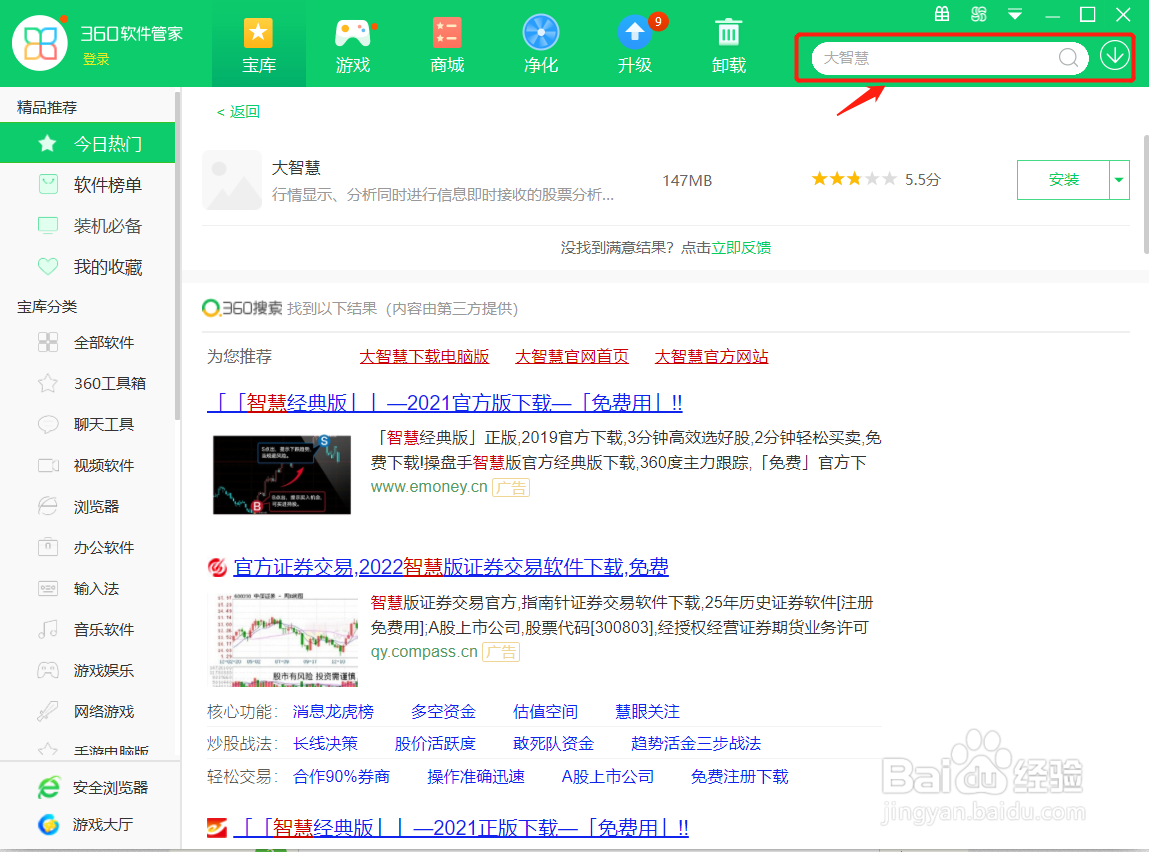This screenshot has width=1149, height=852.
Task: Click the 视频软件 camera icon
Action: click(x=48, y=465)
